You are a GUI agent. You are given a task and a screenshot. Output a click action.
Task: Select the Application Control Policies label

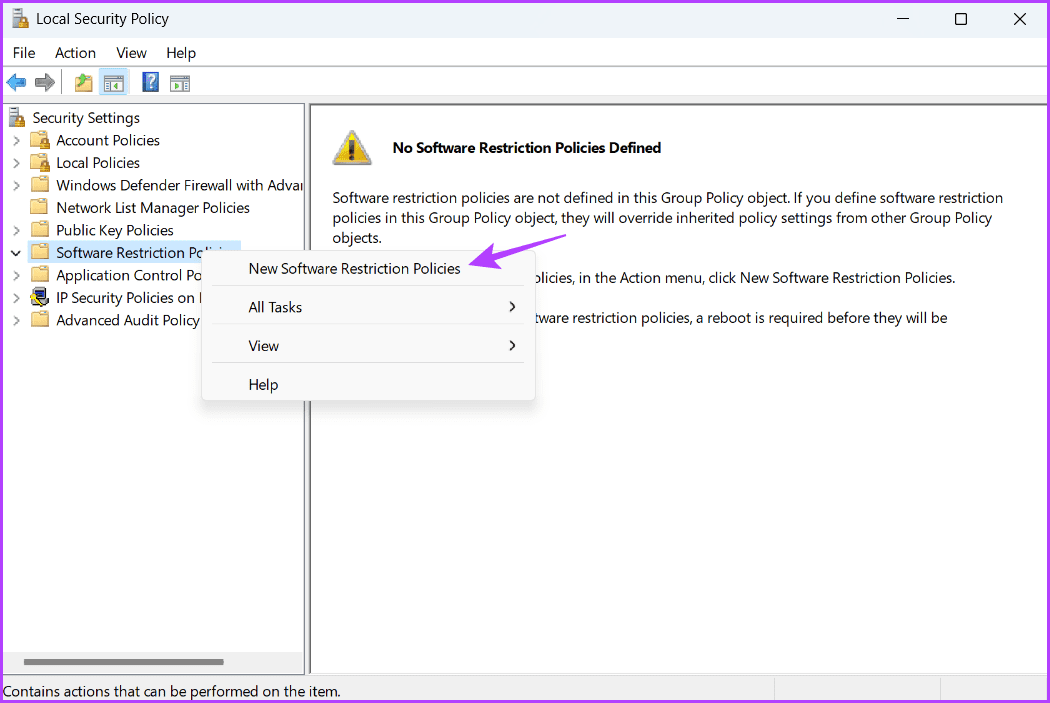click(x=129, y=275)
